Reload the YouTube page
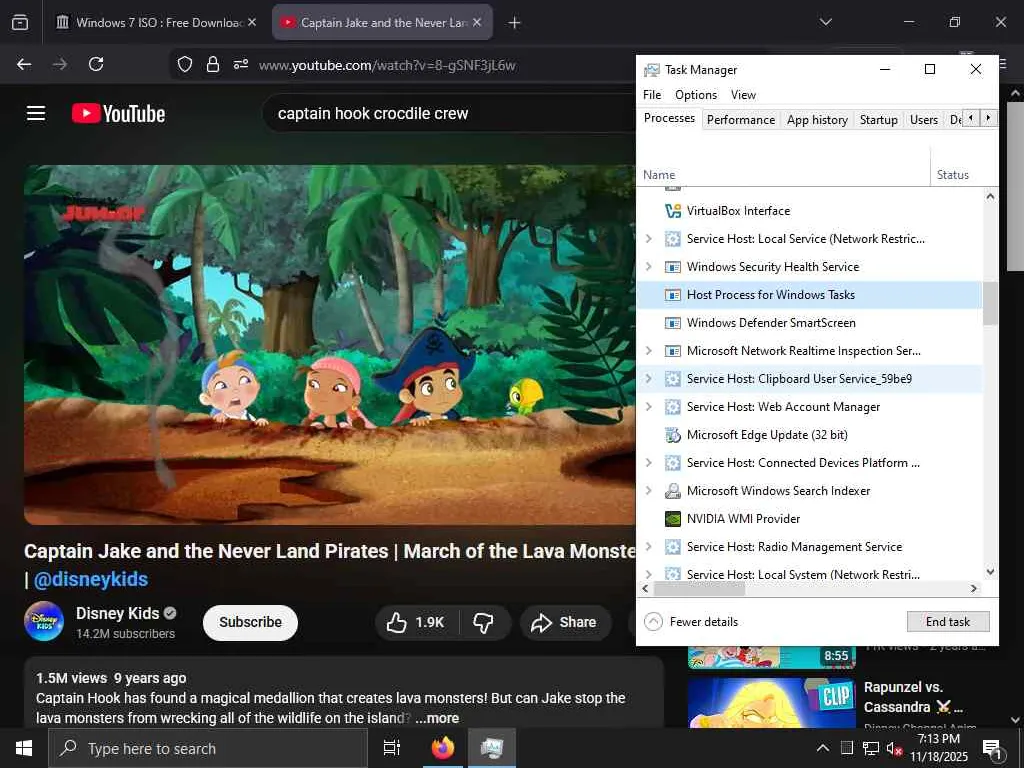The height and width of the screenshot is (768, 1024). pyautogui.click(x=96, y=64)
